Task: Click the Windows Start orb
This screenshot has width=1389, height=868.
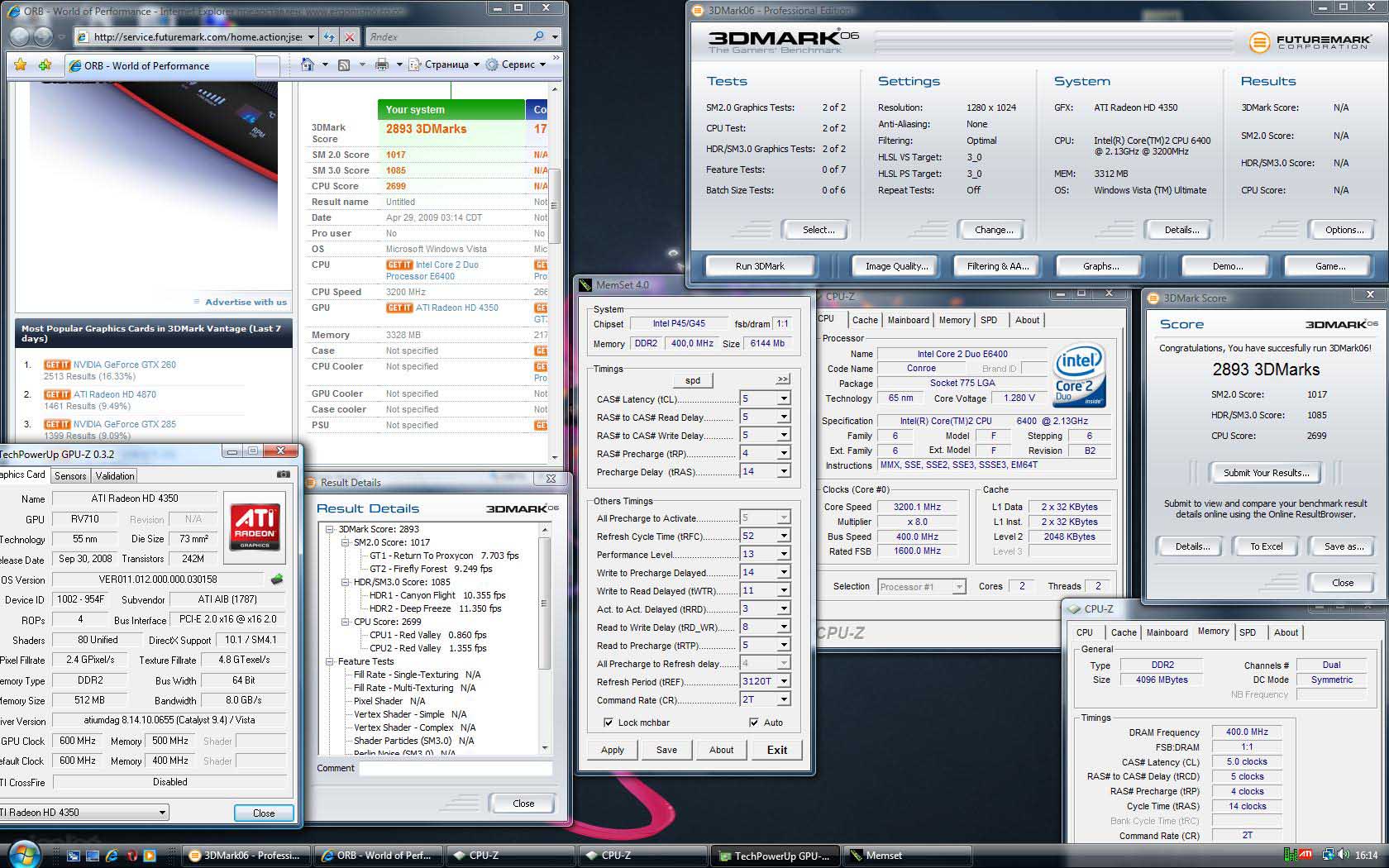Action: click(25, 854)
